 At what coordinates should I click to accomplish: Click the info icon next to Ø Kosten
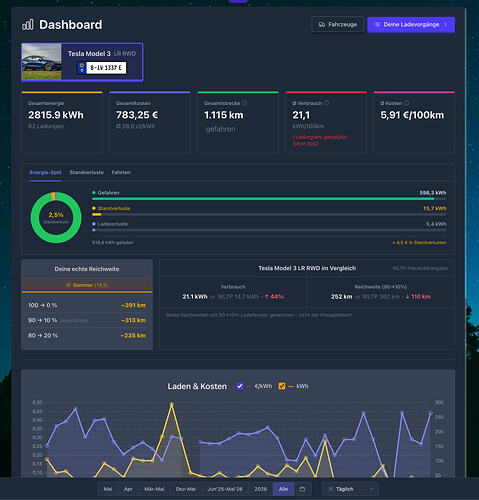tap(406, 103)
